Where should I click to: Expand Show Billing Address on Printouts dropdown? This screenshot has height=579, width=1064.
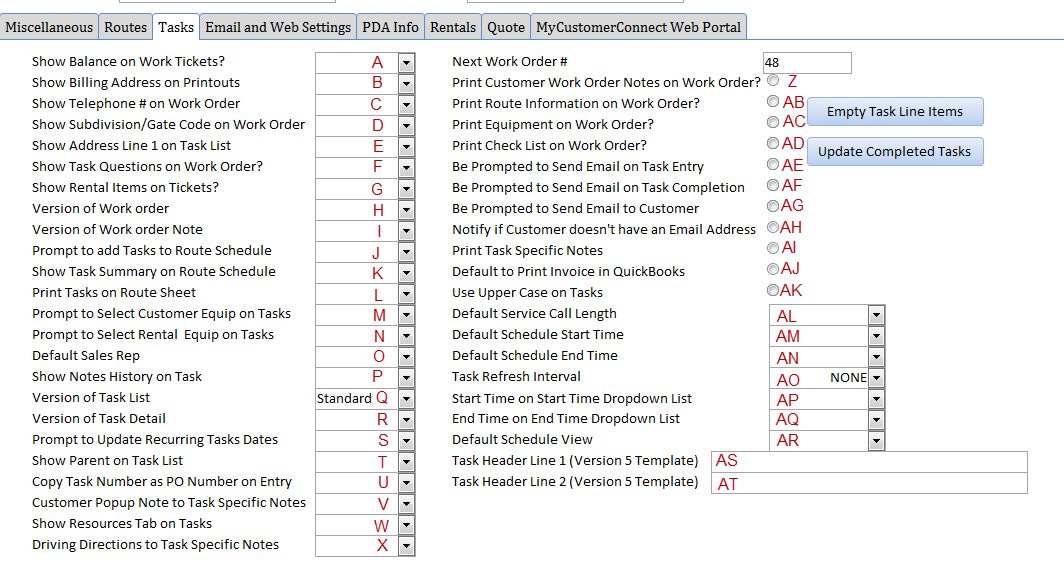pyautogui.click(x=406, y=84)
